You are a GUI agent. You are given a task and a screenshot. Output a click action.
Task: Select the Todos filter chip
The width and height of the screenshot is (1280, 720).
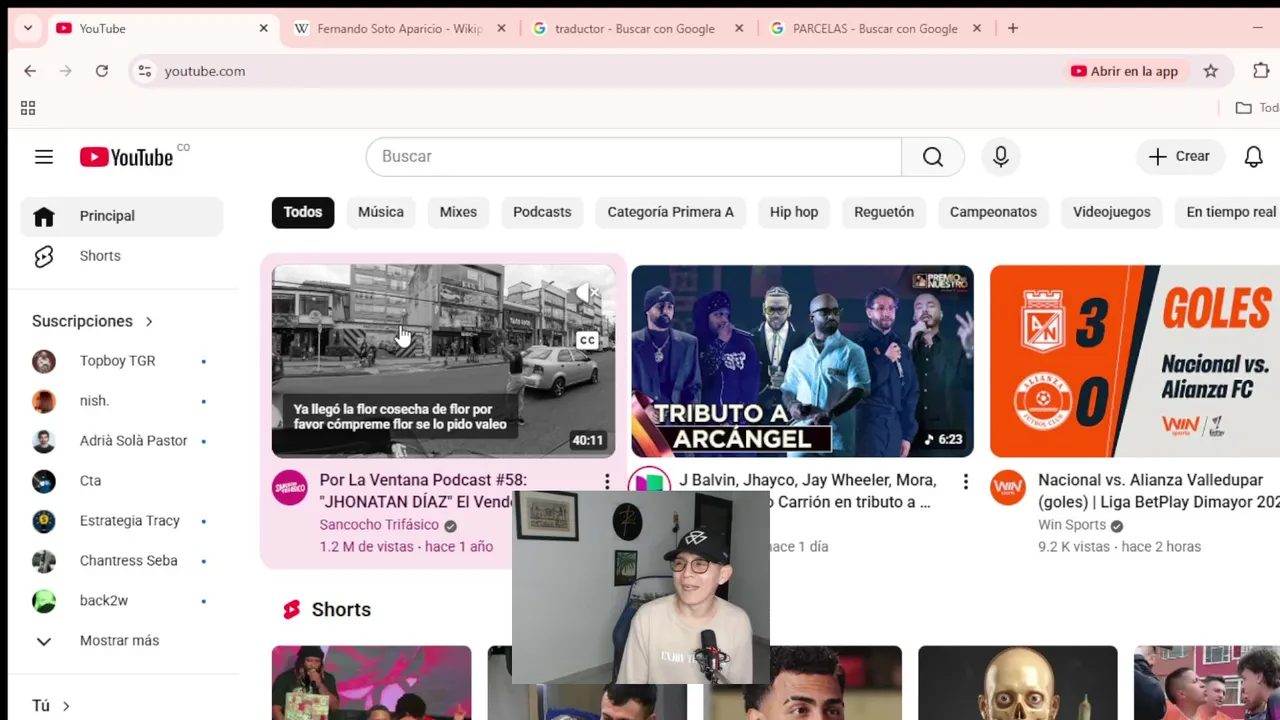[303, 212]
